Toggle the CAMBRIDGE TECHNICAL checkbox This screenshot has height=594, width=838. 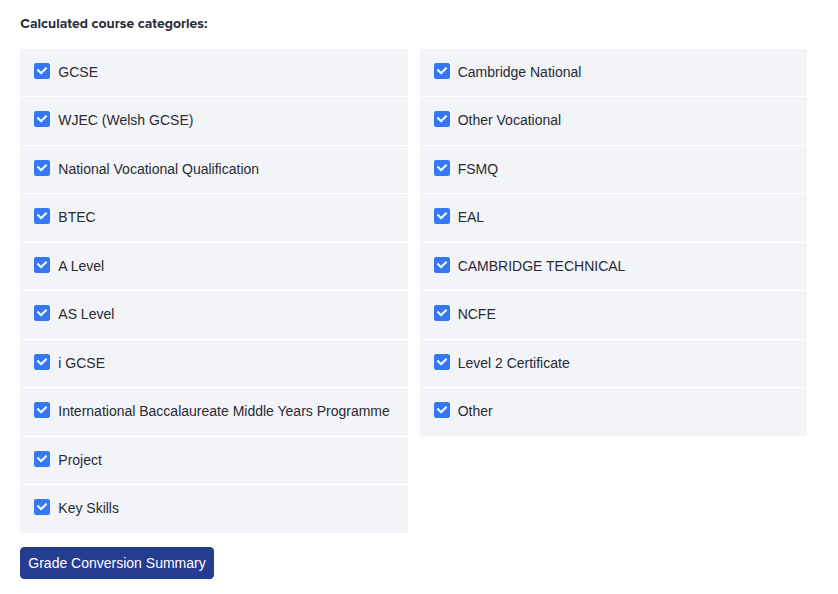[442, 265]
